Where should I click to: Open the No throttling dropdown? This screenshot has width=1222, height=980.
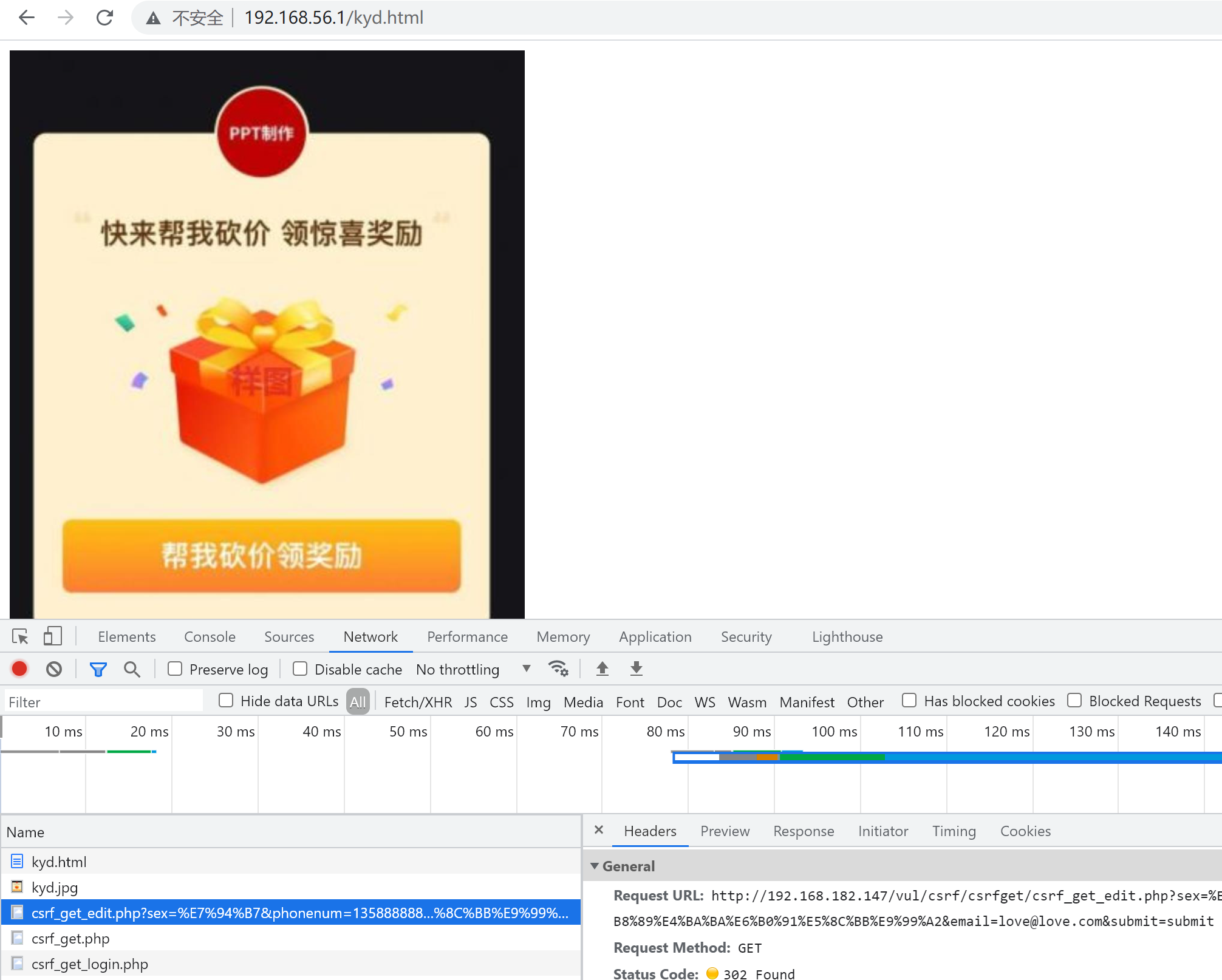[x=473, y=669]
